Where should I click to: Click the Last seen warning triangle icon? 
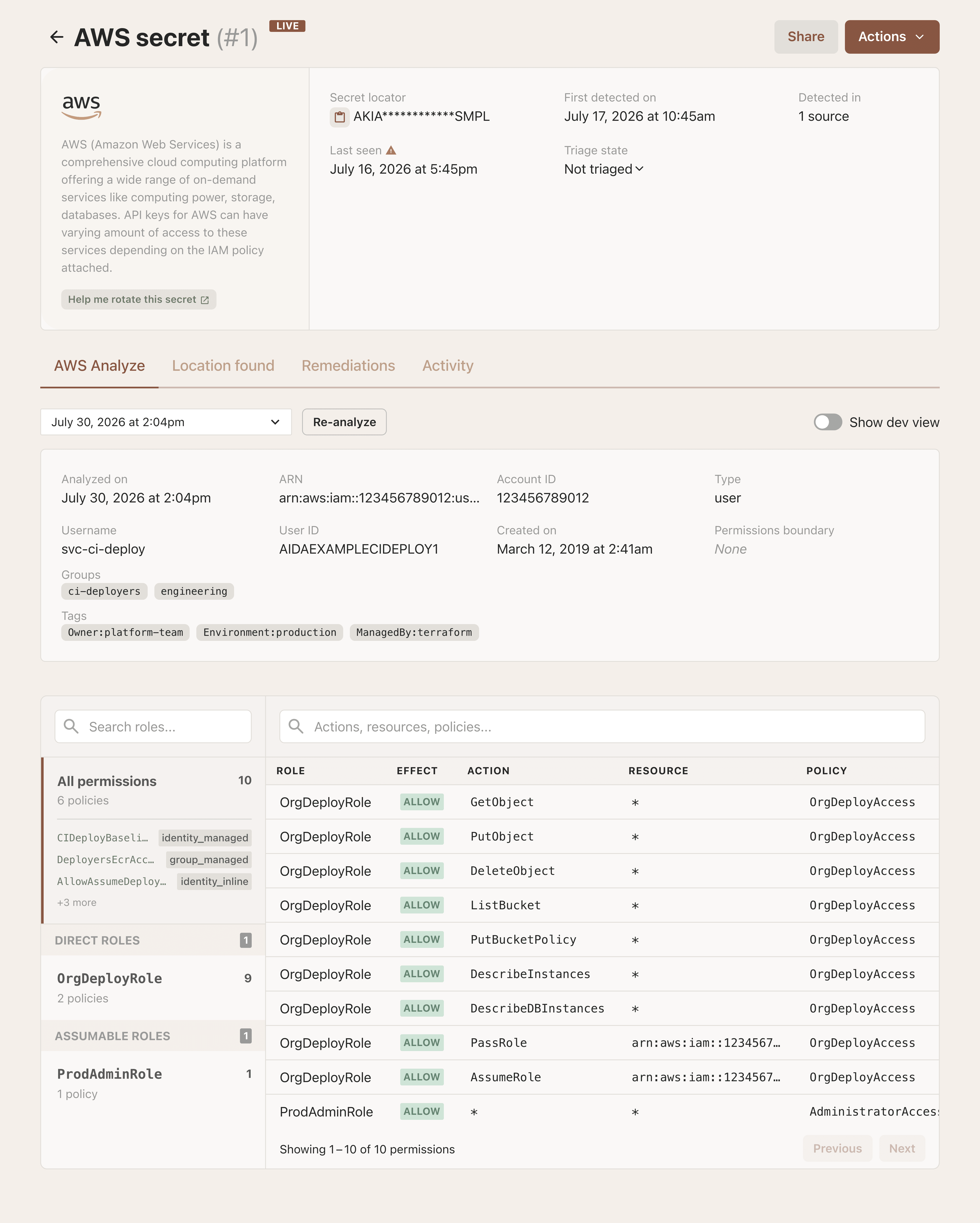click(x=391, y=150)
